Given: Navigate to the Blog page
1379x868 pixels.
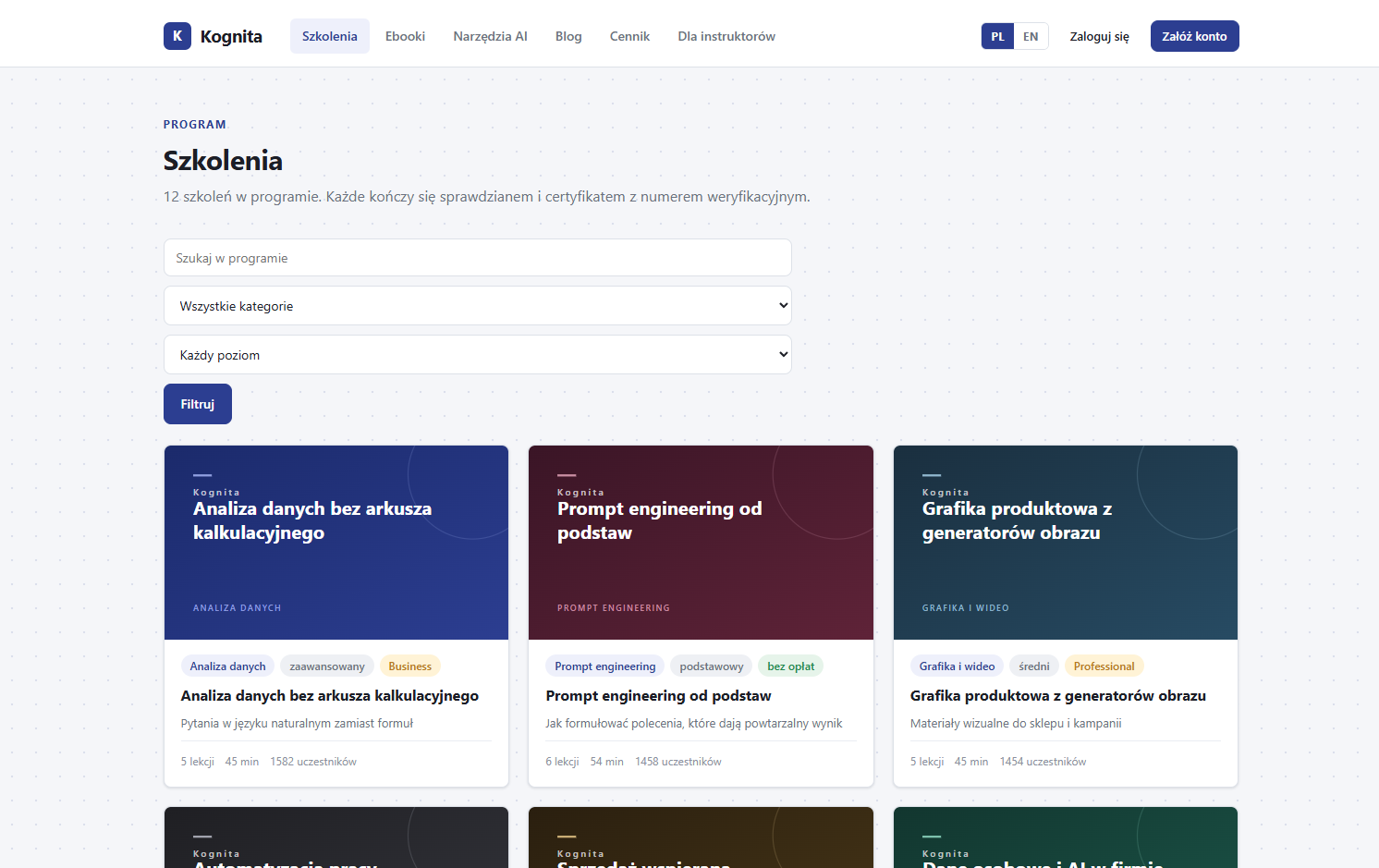Looking at the screenshot, I should (x=568, y=36).
